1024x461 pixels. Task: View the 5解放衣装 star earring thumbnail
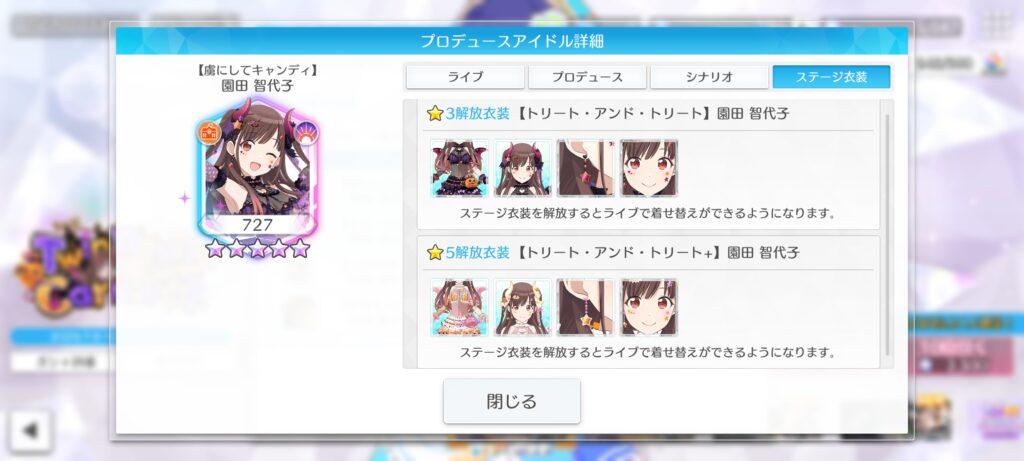[x=586, y=308]
